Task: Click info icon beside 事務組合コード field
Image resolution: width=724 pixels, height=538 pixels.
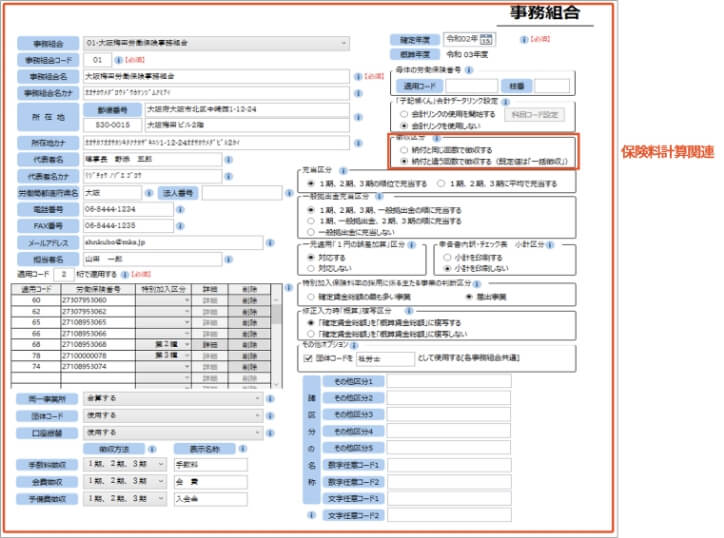Action: click(118, 60)
